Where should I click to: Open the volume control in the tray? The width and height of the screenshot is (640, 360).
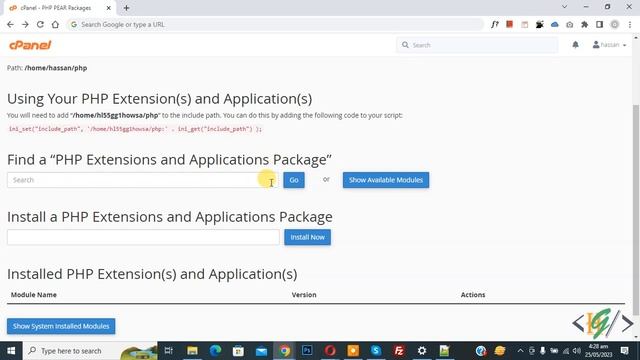577,351
